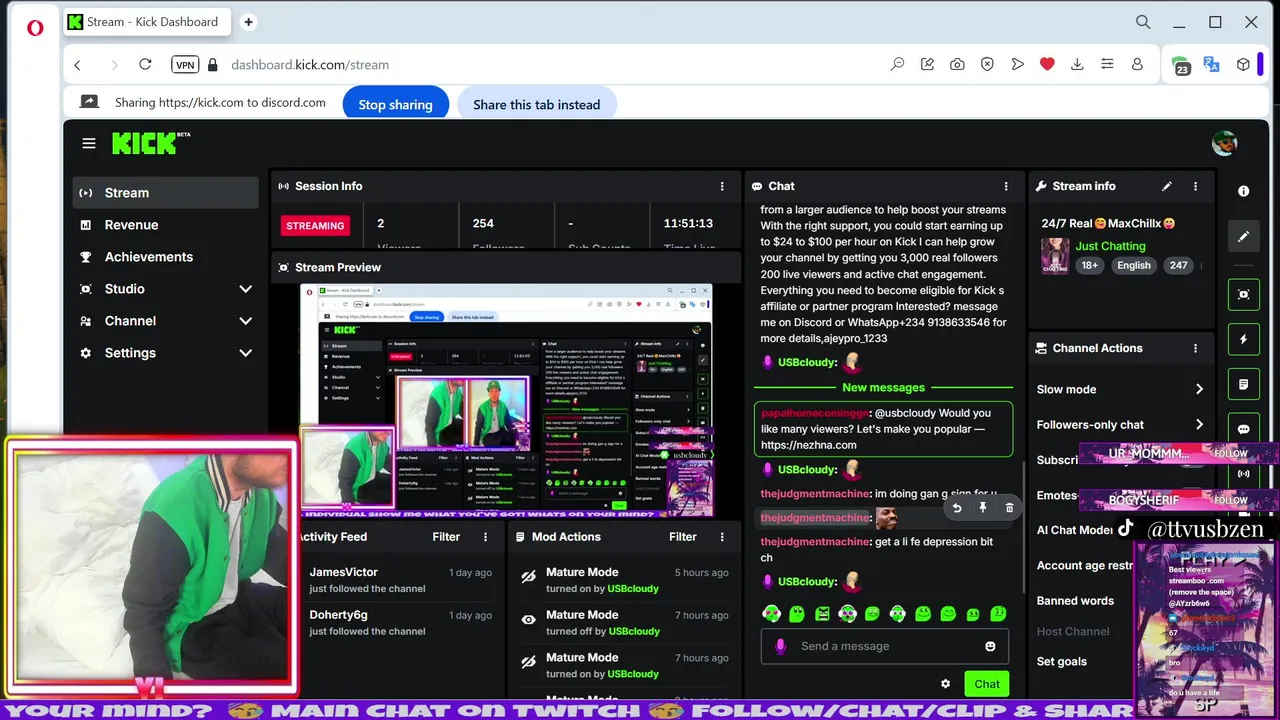Click the Send a message field

[885, 646]
